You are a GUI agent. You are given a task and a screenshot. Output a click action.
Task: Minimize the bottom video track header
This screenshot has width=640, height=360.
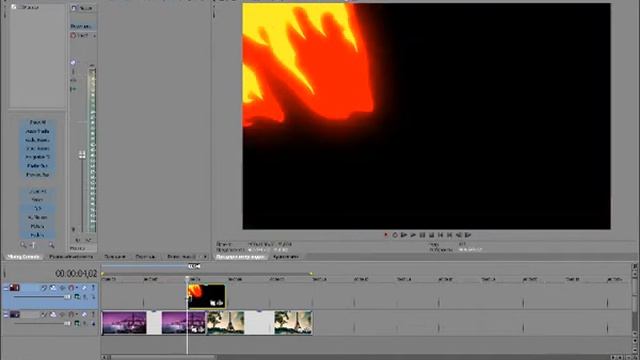6,315
